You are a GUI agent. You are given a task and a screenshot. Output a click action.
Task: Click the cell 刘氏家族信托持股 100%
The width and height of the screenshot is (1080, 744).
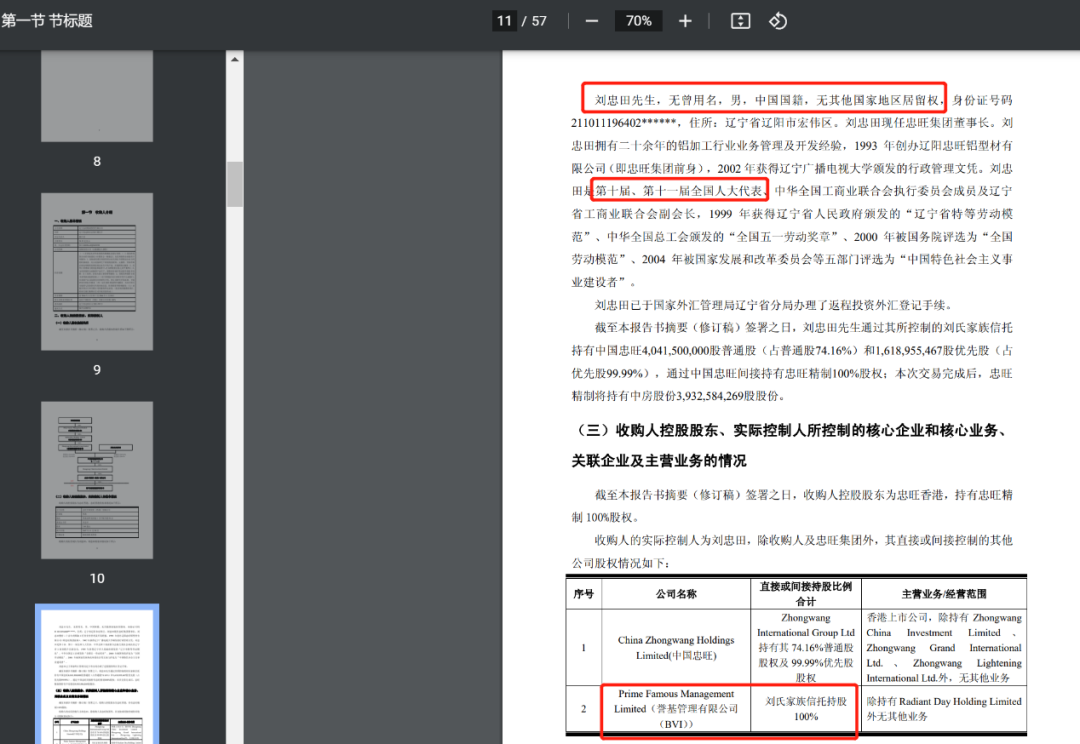(x=806, y=709)
